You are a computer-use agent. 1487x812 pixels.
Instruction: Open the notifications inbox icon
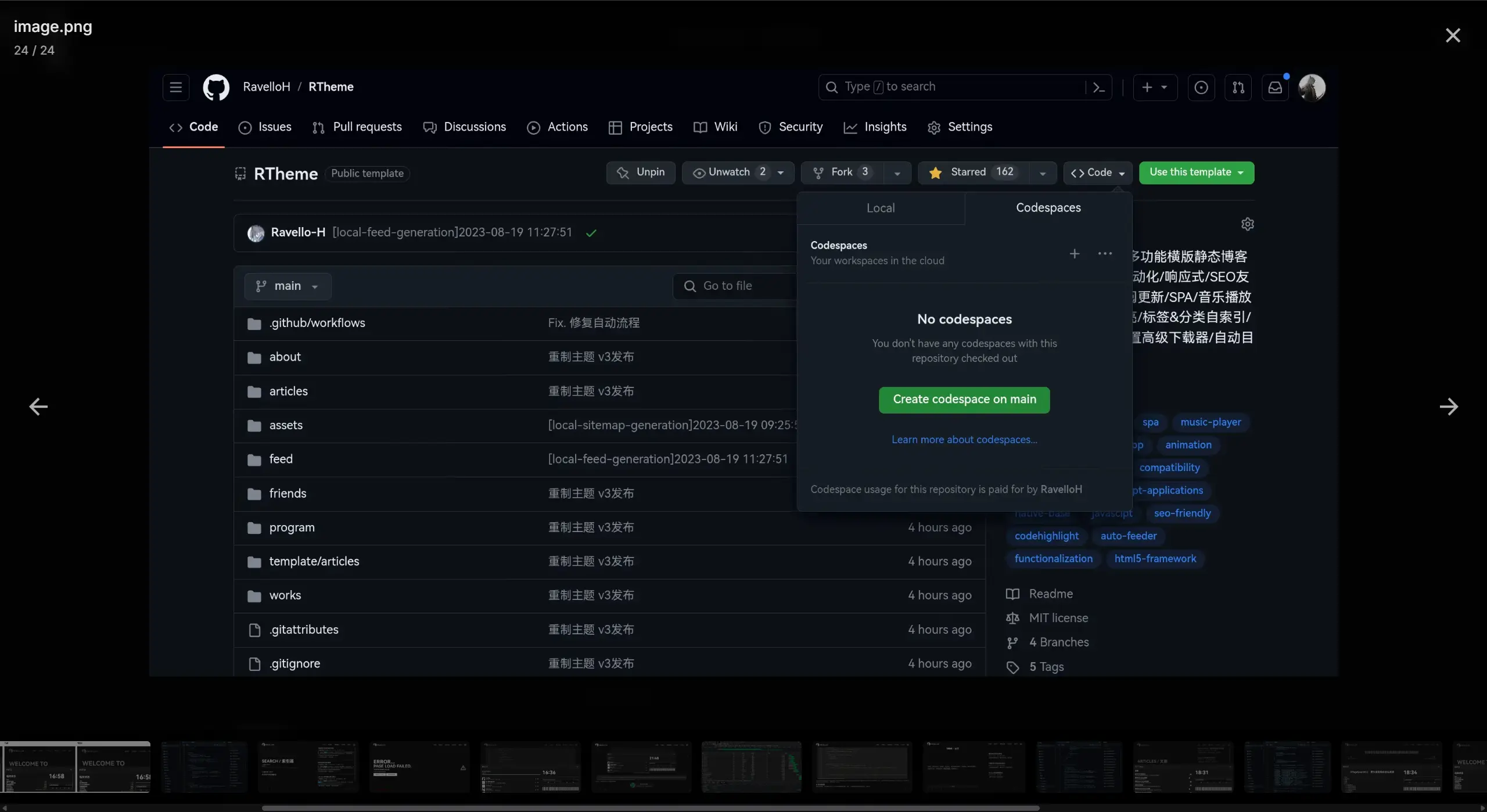point(1275,87)
